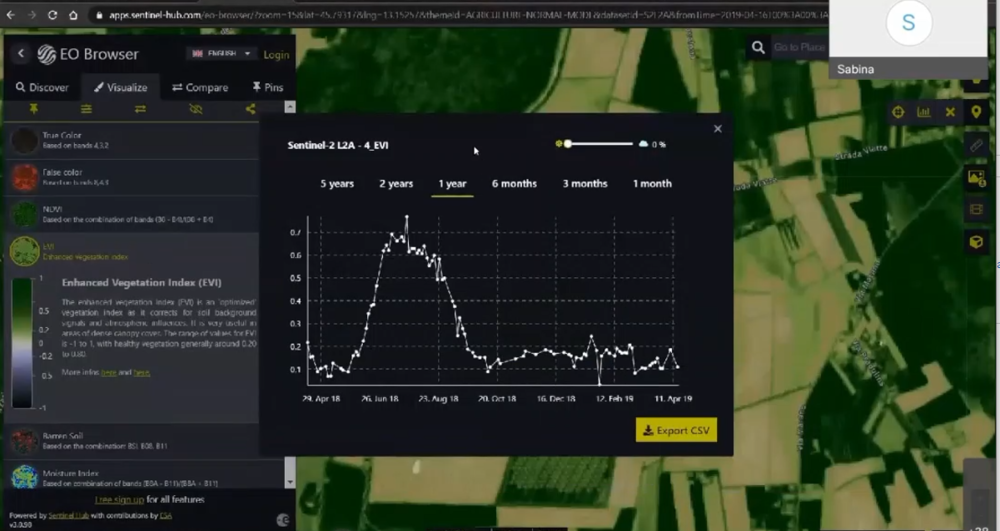Viewport: 1000px width, 531px height.
Task: Click the ESA link in footer
Action: pos(166,516)
